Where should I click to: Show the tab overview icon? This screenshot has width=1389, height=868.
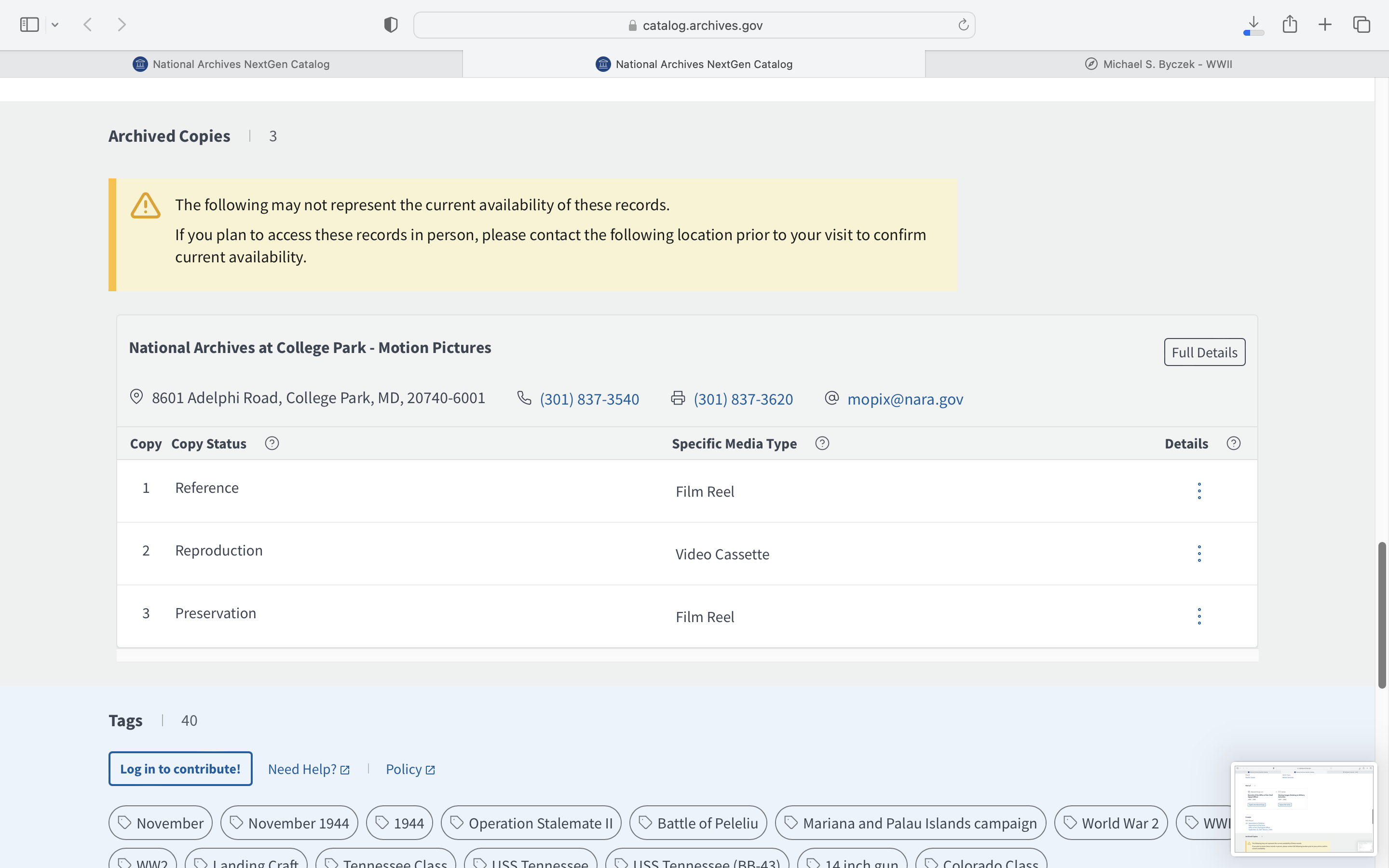1362,25
